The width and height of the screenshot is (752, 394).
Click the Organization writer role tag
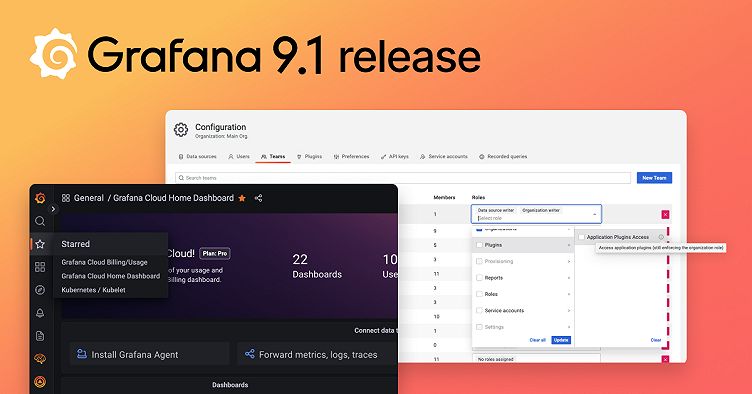(541, 210)
